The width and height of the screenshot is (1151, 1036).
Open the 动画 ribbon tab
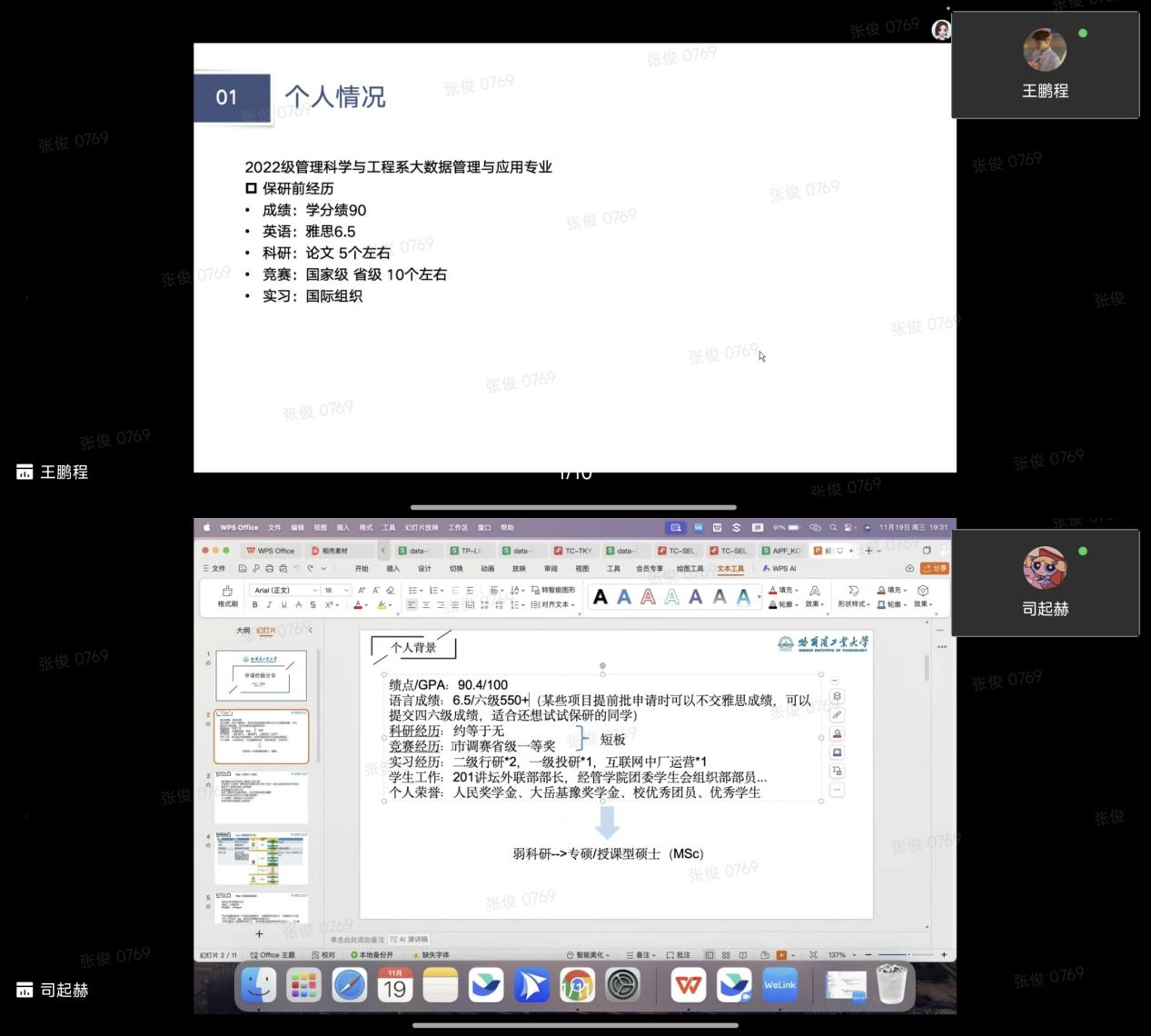tap(488, 569)
